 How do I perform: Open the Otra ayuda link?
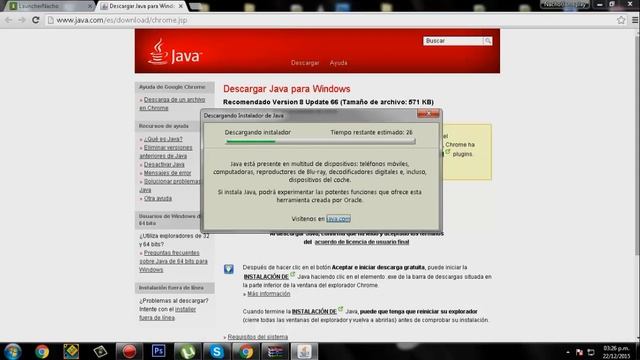pyautogui.click(x=158, y=198)
